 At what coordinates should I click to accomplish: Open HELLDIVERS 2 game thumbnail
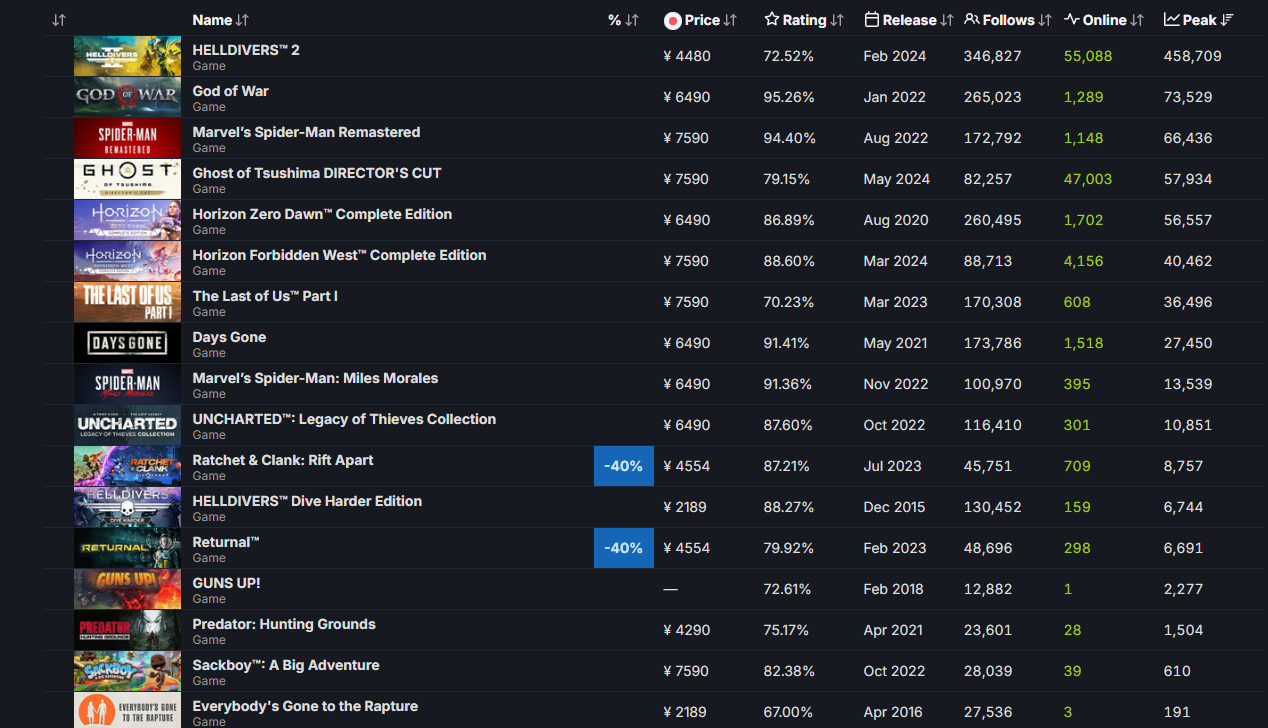(x=127, y=56)
